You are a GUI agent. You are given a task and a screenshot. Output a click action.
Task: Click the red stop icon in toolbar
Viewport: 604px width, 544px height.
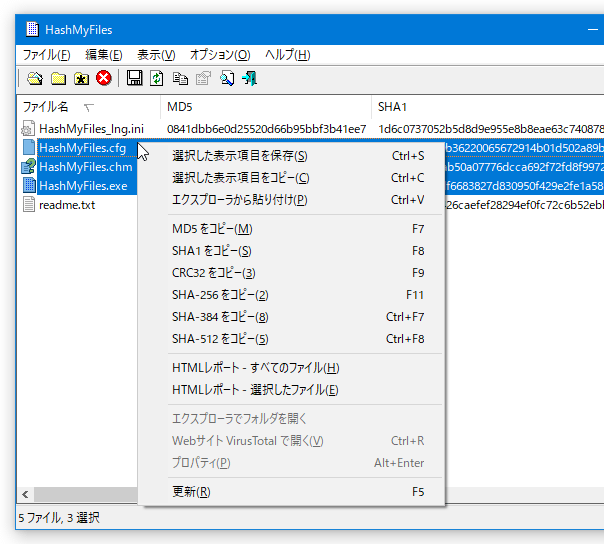coord(104,78)
